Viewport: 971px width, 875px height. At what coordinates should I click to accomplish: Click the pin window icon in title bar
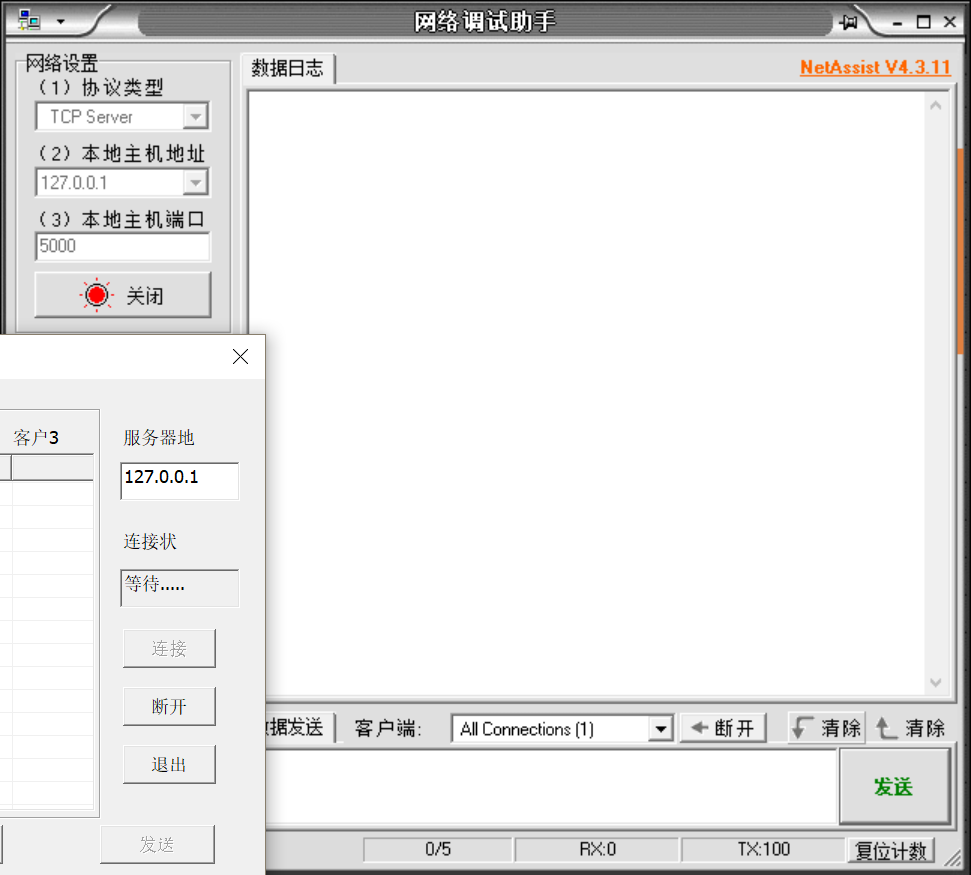point(849,22)
